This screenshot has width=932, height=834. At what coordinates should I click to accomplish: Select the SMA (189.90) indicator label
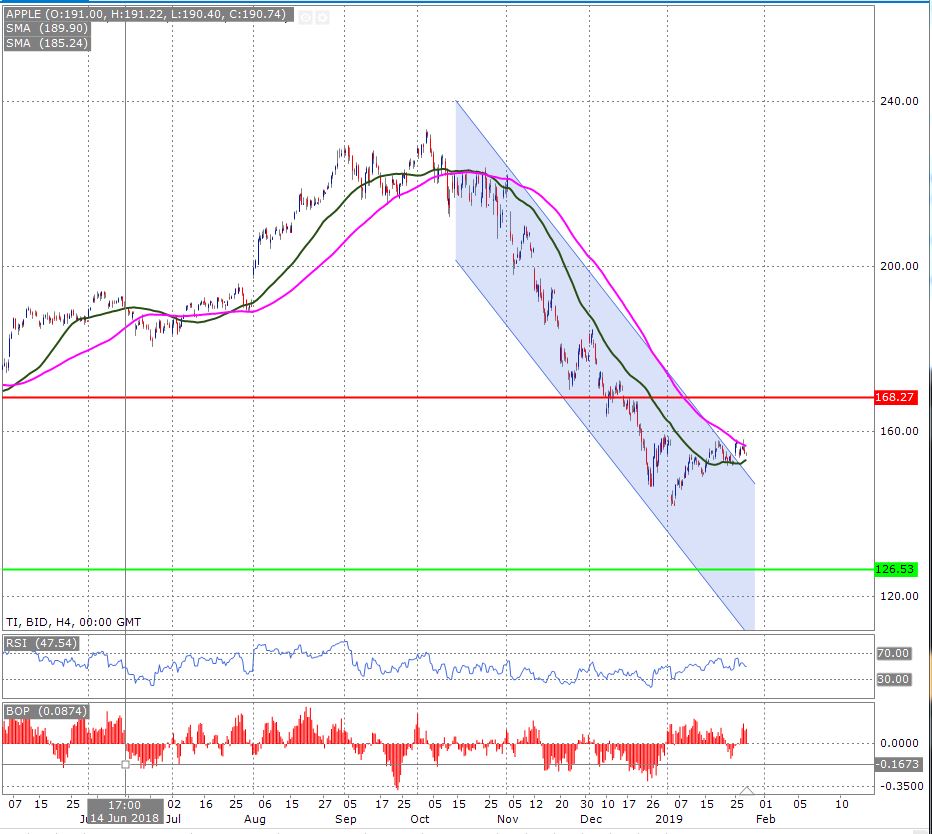point(47,29)
